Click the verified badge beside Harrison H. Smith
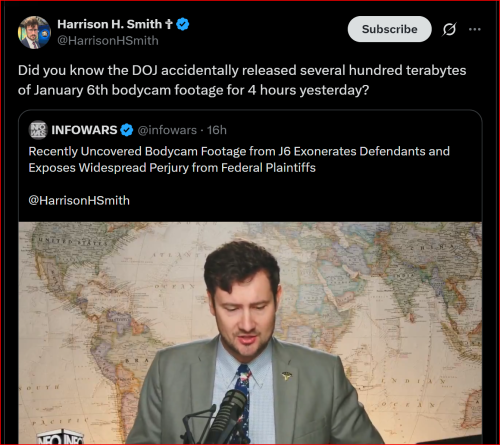The height and width of the screenshot is (445, 500). (x=183, y=24)
